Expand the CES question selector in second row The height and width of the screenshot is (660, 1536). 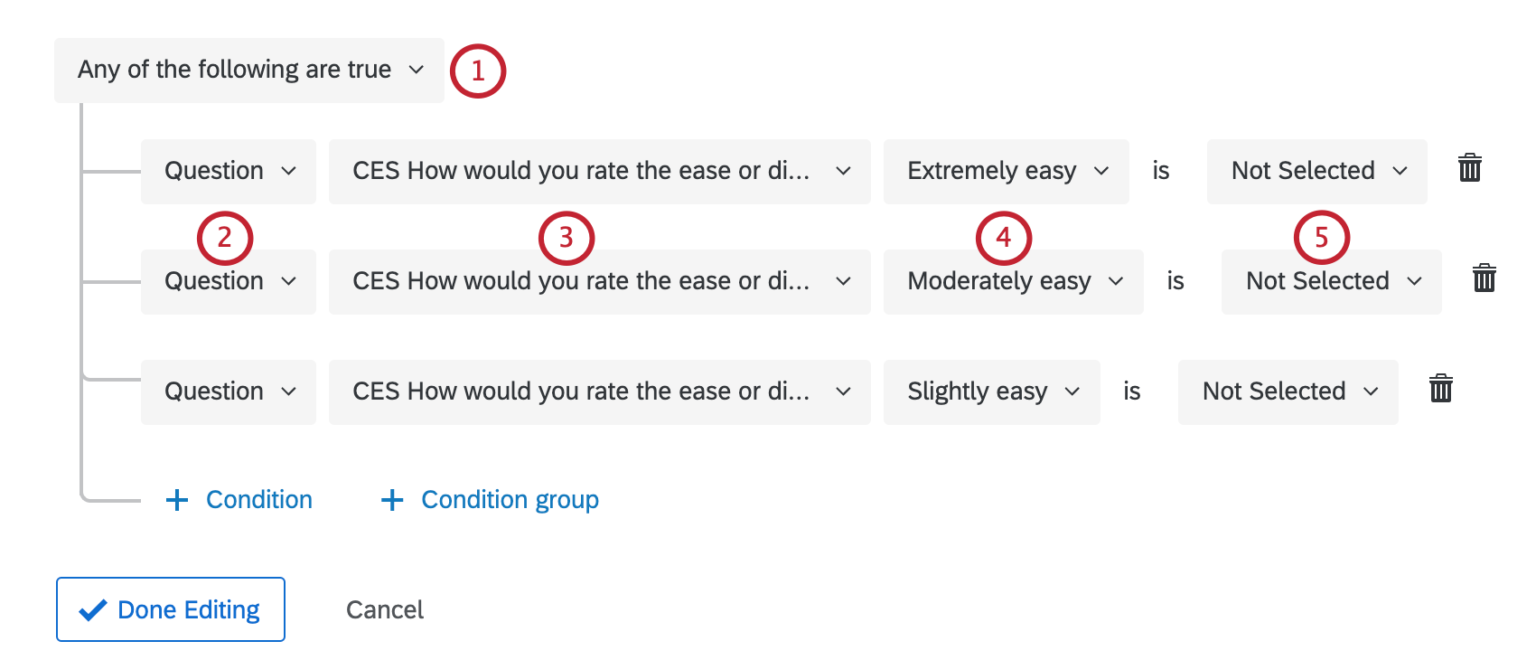pyautogui.click(x=599, y=281)
